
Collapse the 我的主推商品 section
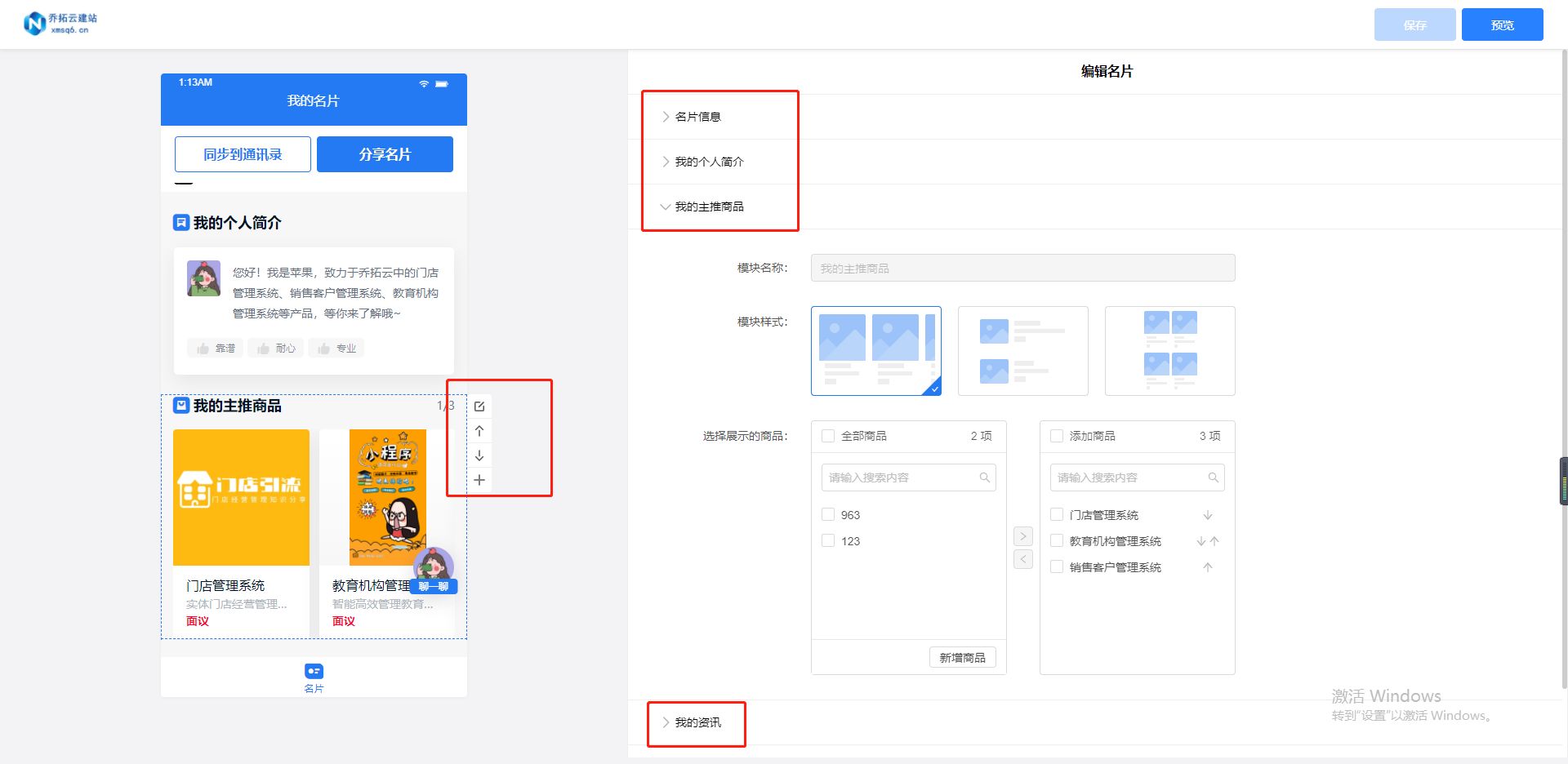1097,207
